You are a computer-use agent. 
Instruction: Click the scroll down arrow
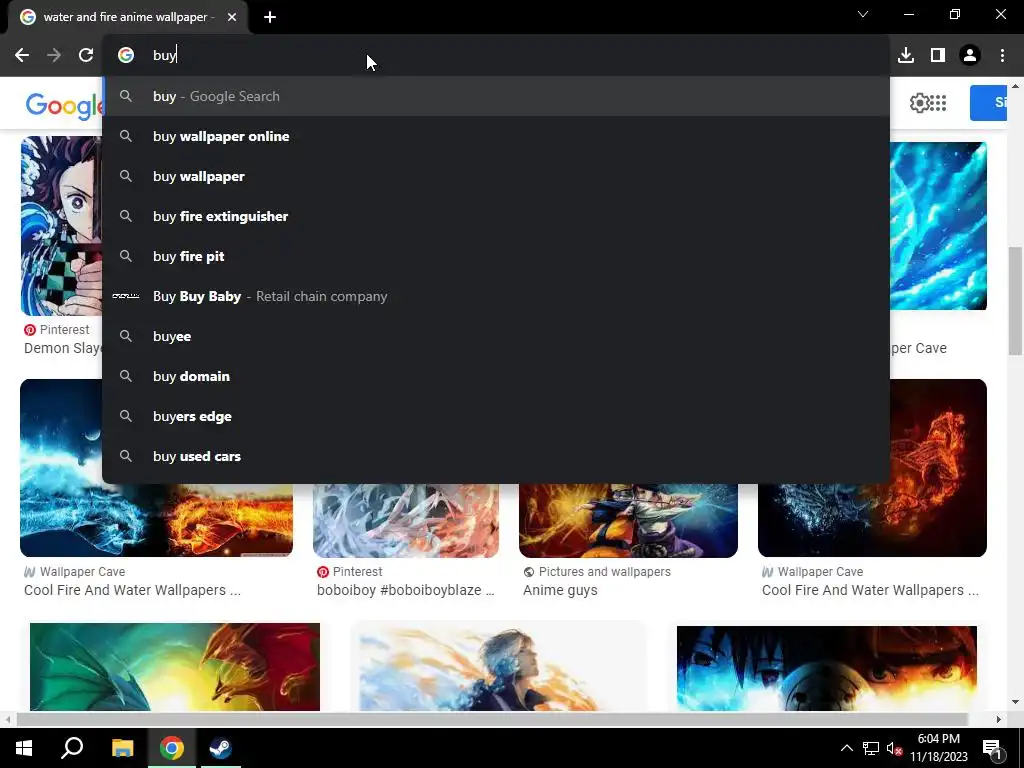(1015, 702)
